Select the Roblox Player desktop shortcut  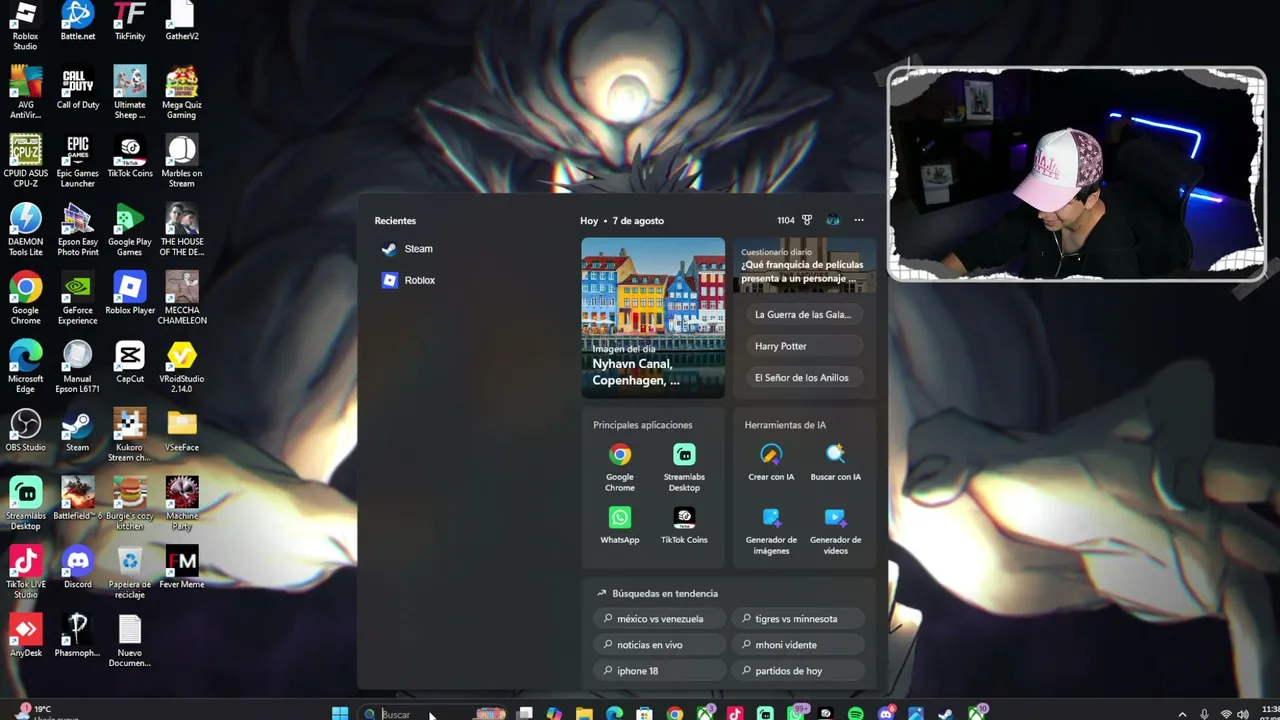(x=130, y=294)
